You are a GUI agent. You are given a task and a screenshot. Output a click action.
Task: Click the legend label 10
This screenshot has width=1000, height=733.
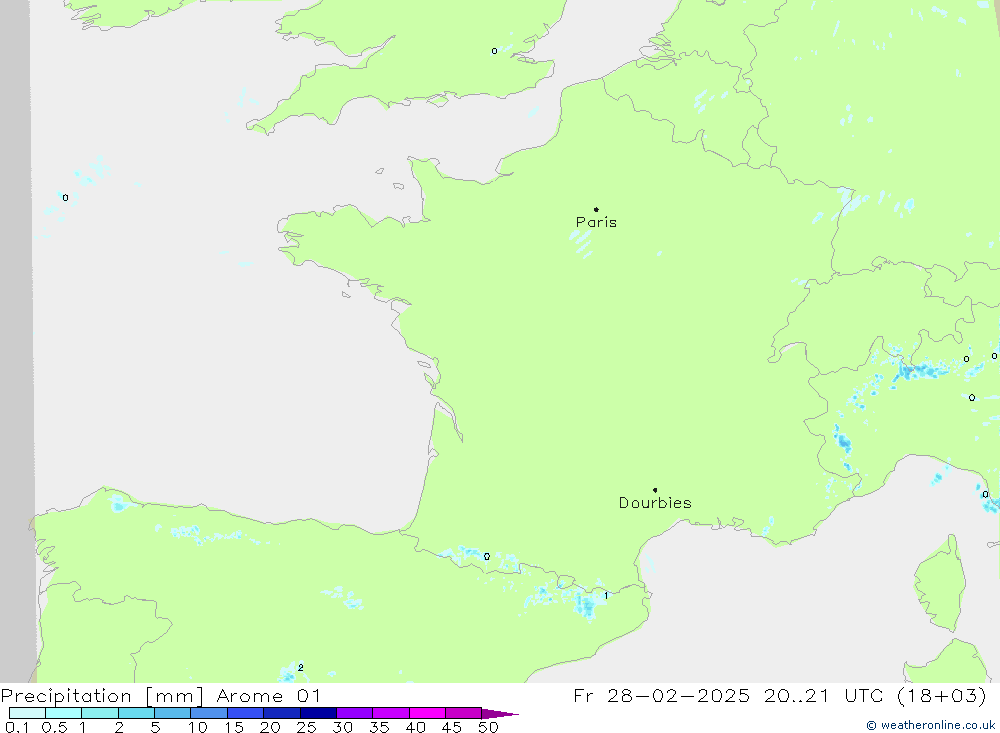198,727
